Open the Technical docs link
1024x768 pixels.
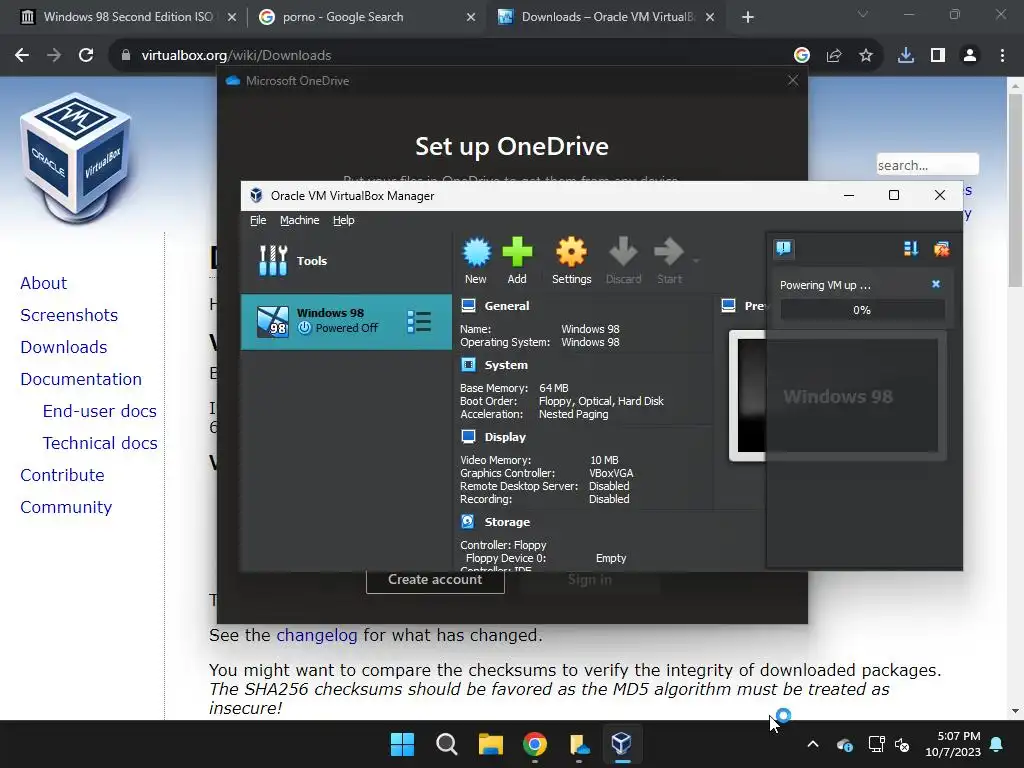[100, 443]
